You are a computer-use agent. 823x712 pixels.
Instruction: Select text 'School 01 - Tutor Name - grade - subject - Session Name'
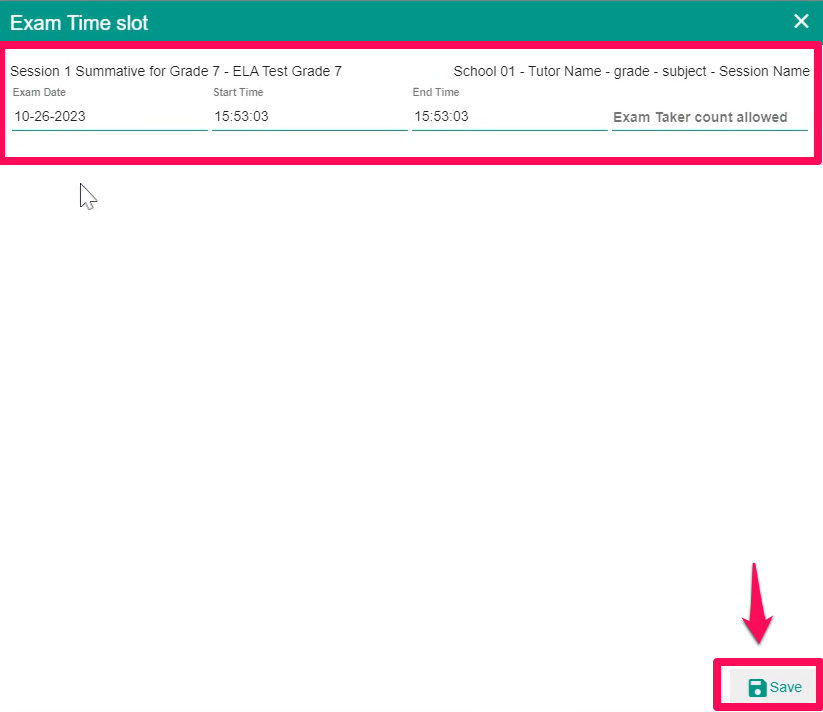coord(631,71)
